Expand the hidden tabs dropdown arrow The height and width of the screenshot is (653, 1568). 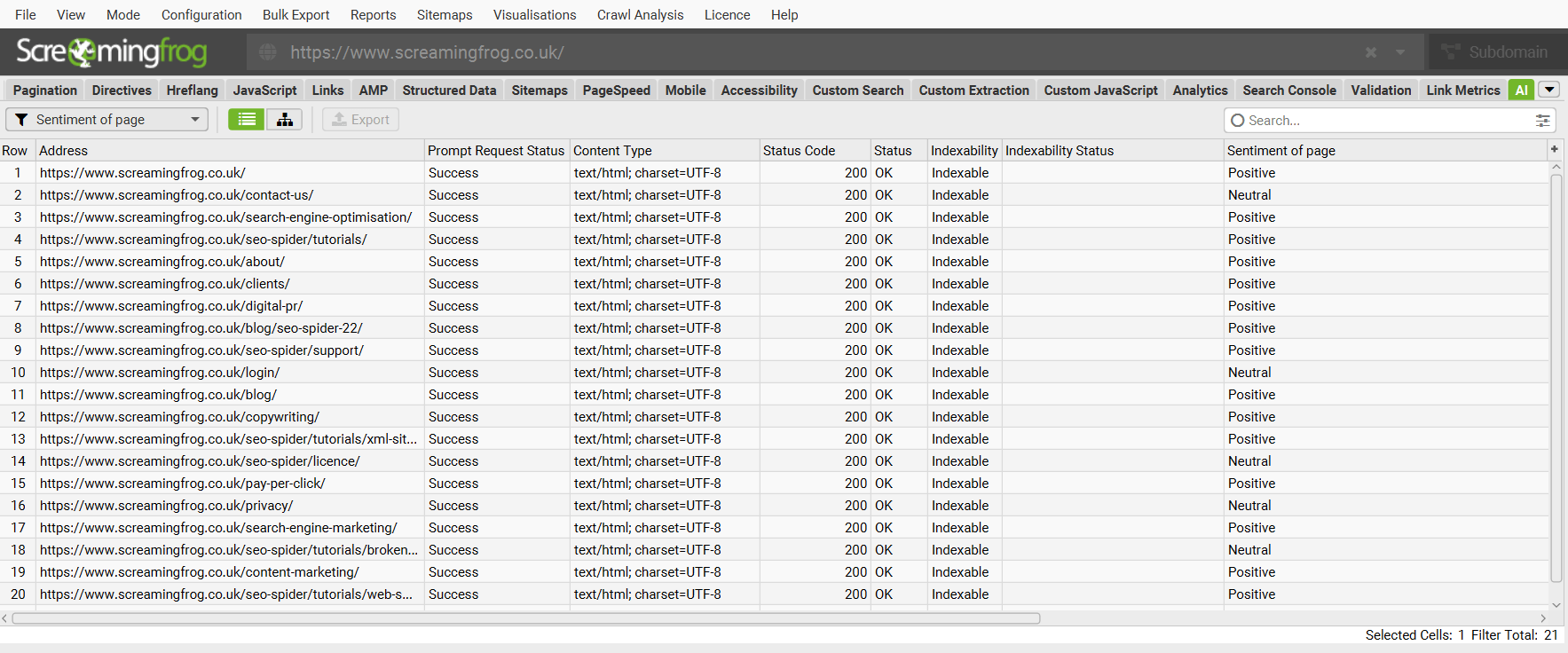1548,90
